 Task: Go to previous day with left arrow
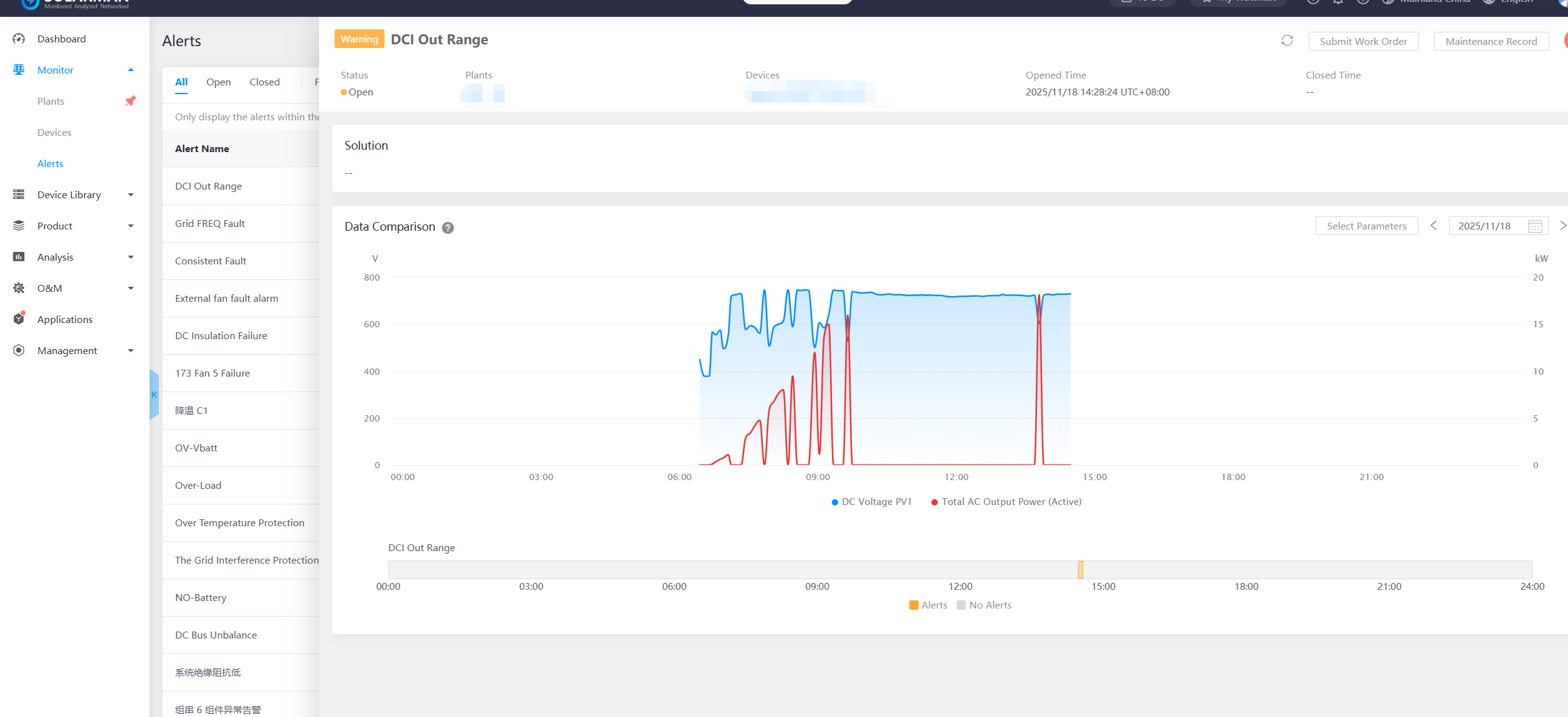point(1433,226)
